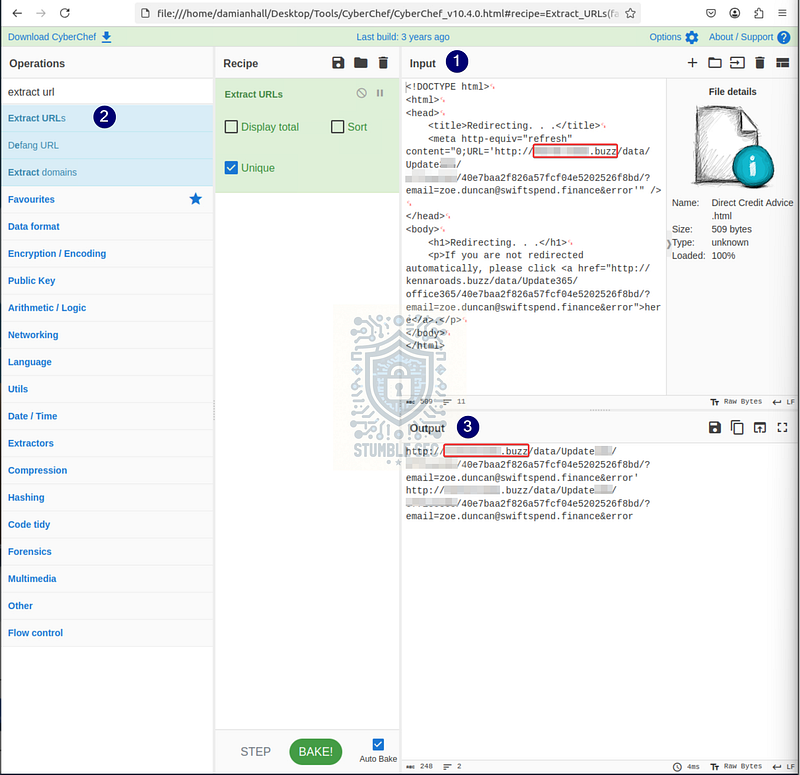Maximise the output pane icon

(782, 428)
